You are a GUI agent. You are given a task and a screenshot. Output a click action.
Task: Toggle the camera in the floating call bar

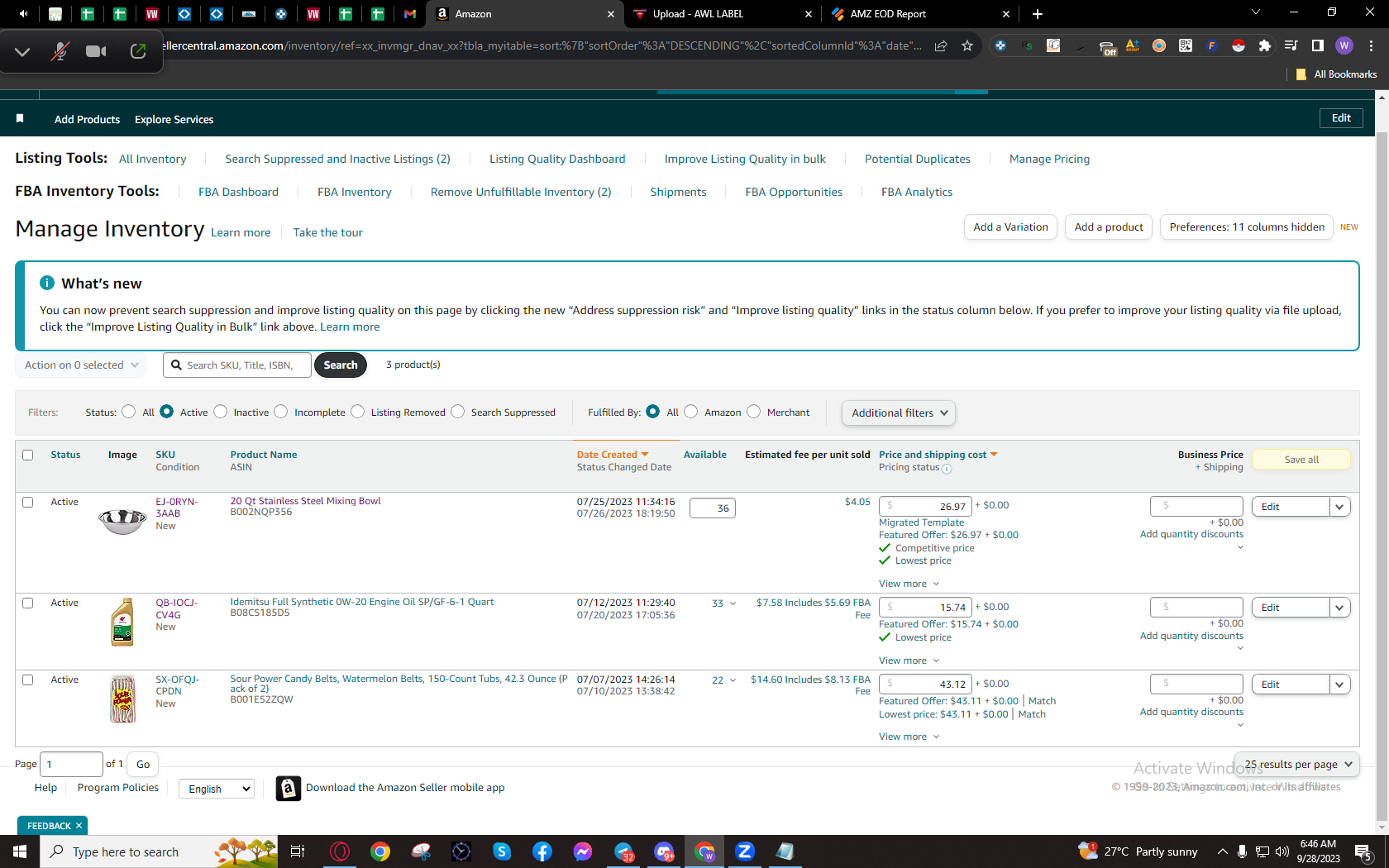point(96,51)
